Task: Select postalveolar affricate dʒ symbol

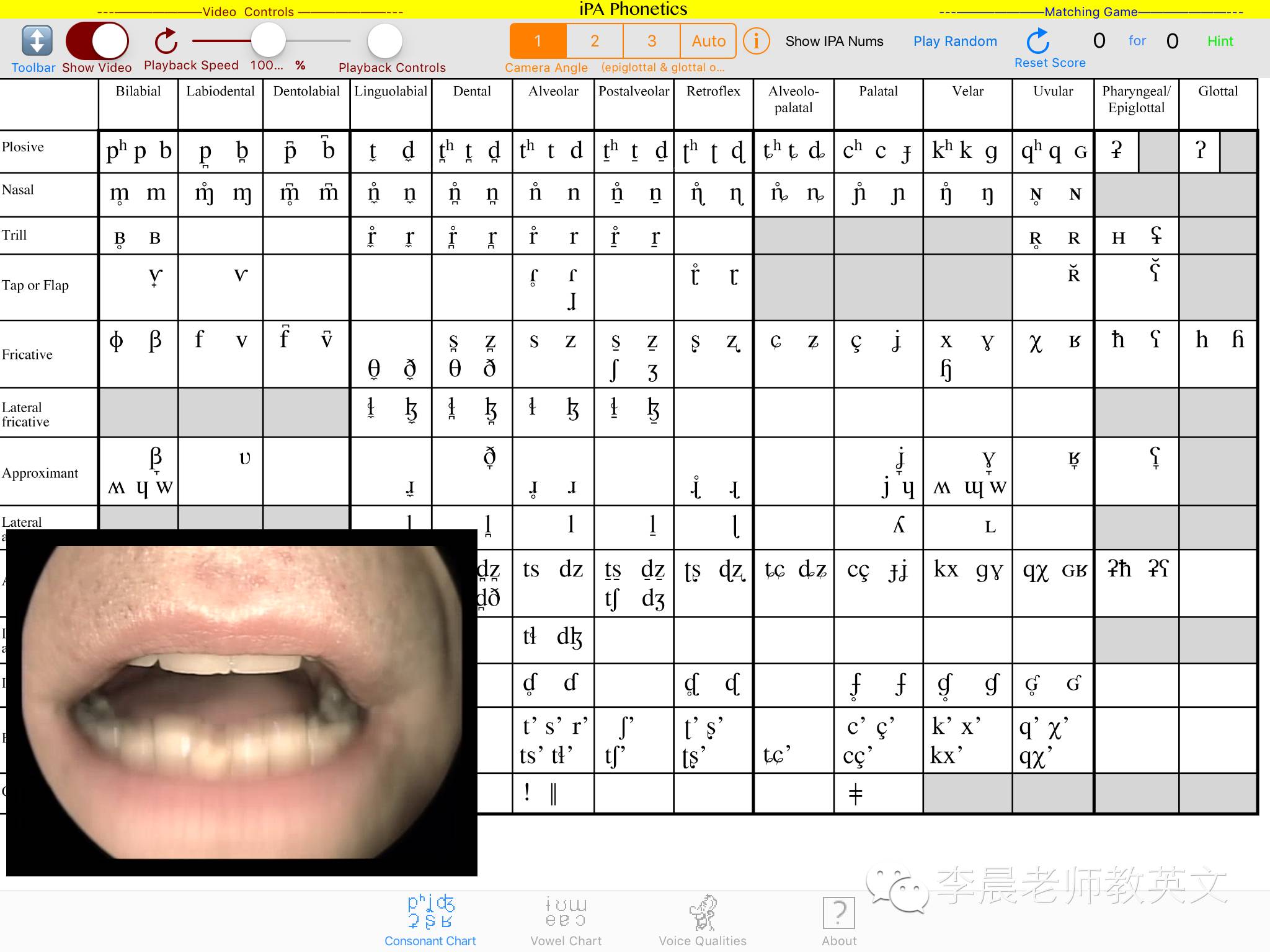Action: [x=653, y=599]
